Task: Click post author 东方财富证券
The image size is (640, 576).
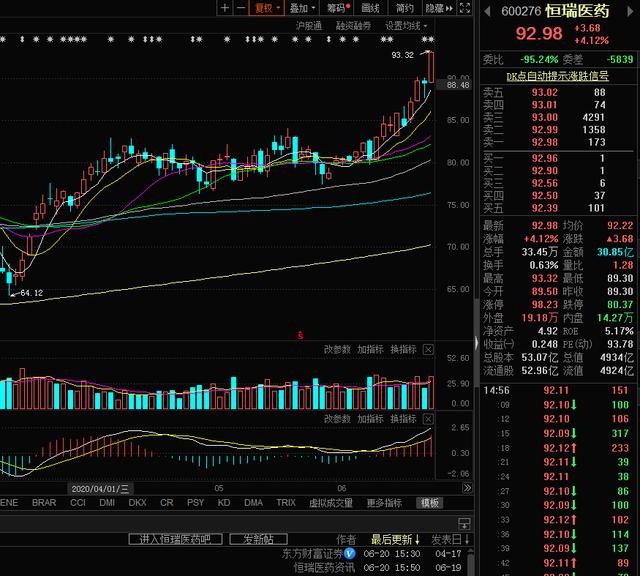Action: pos(312,554)
